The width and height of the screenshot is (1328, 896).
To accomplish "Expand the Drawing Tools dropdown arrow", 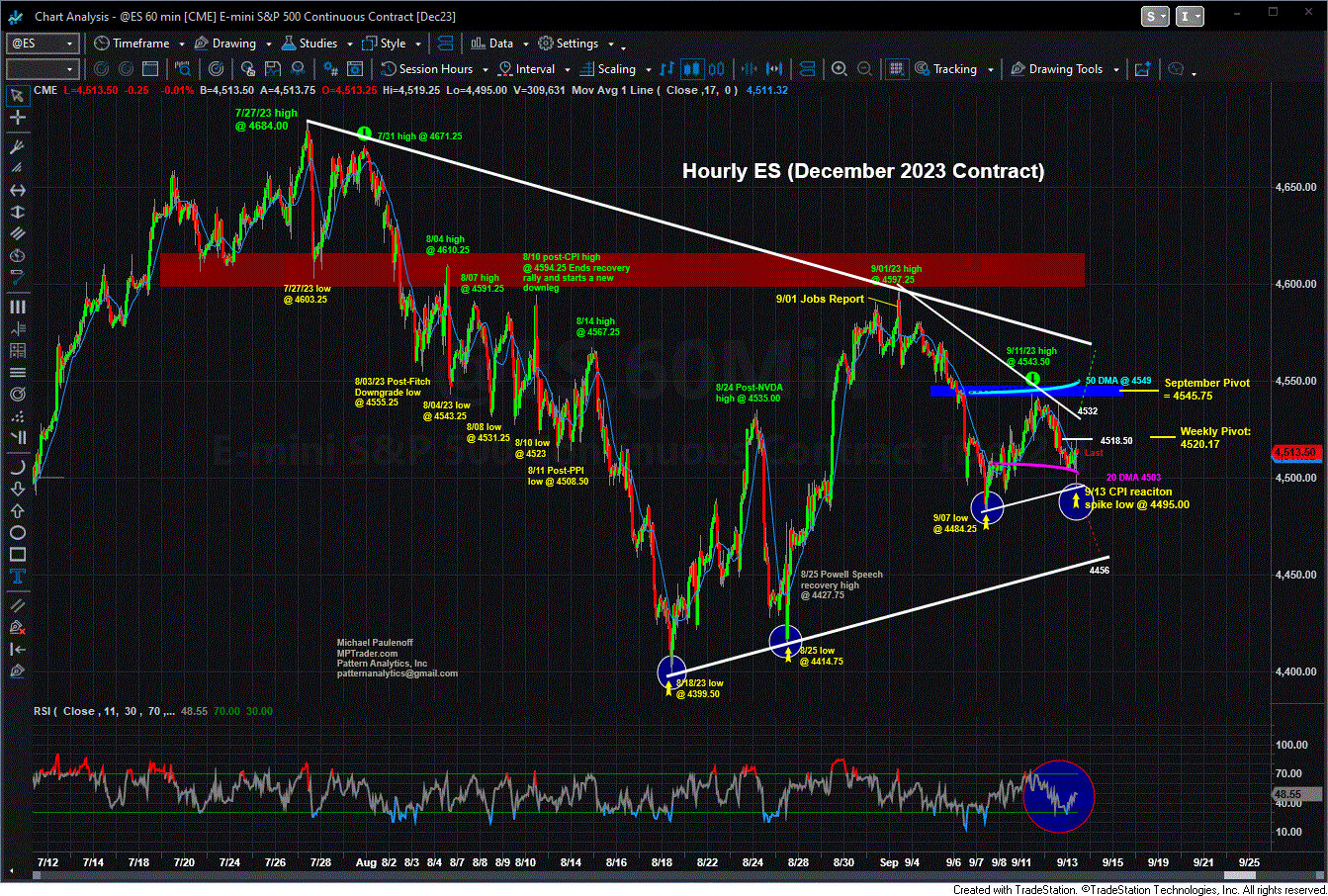I will coord(1116,69).
